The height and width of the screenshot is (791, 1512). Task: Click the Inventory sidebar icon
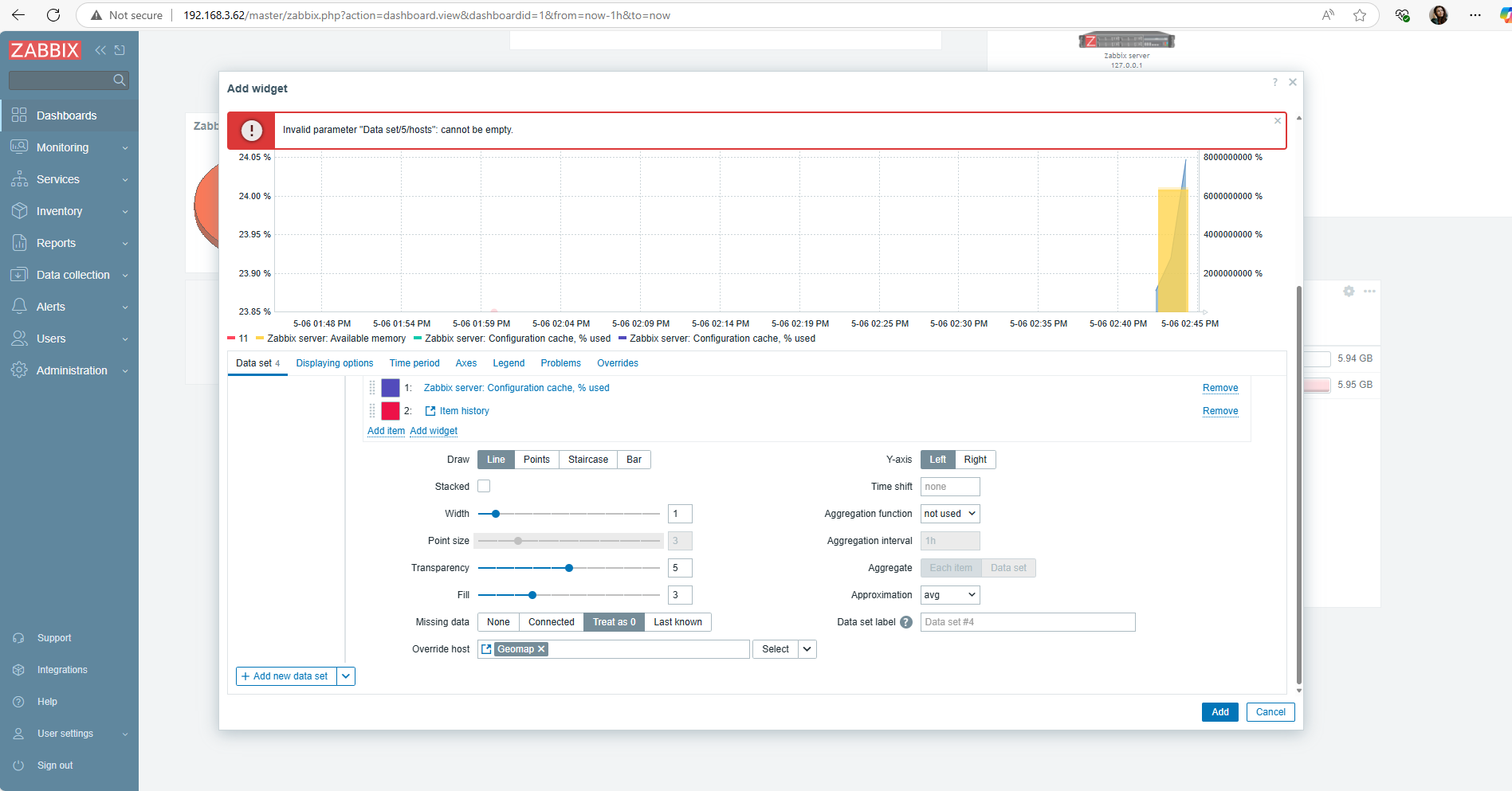click(x=19, y=211)
